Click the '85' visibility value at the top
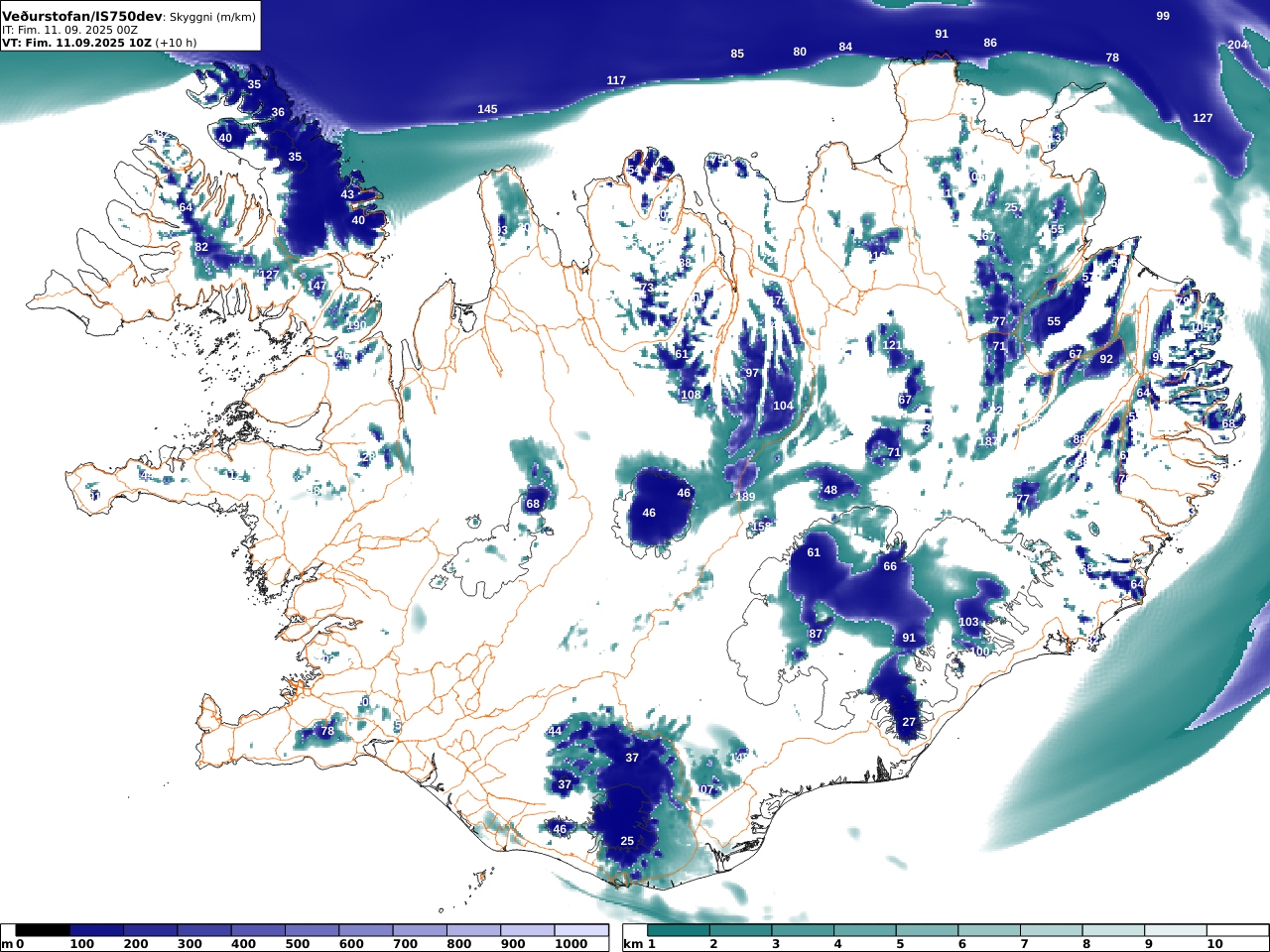 737,54
